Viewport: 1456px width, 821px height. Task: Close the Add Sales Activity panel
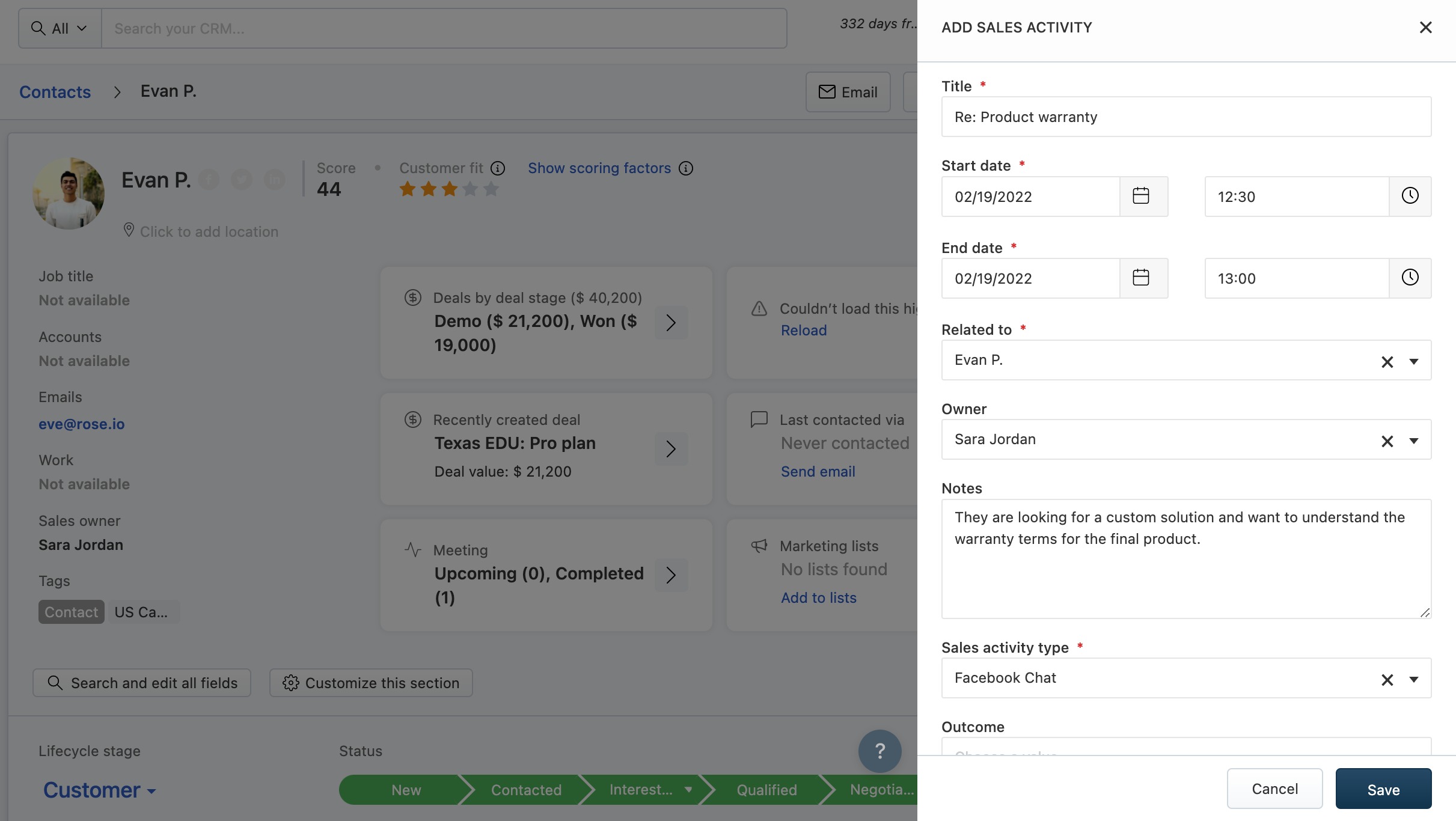pyautogui.click(x=1425, y=28)
